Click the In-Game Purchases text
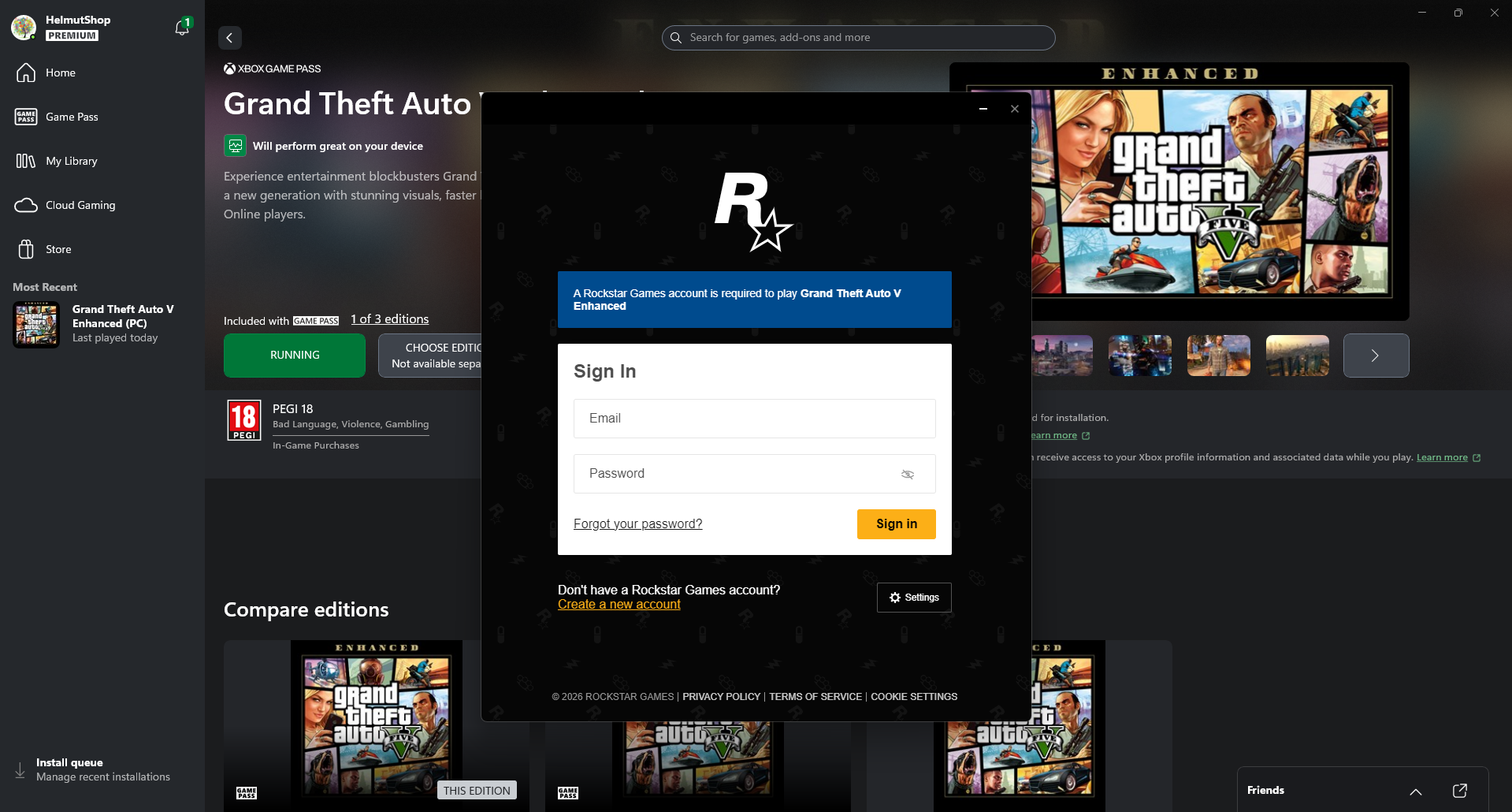The image size is (1512, 812). 316,446
